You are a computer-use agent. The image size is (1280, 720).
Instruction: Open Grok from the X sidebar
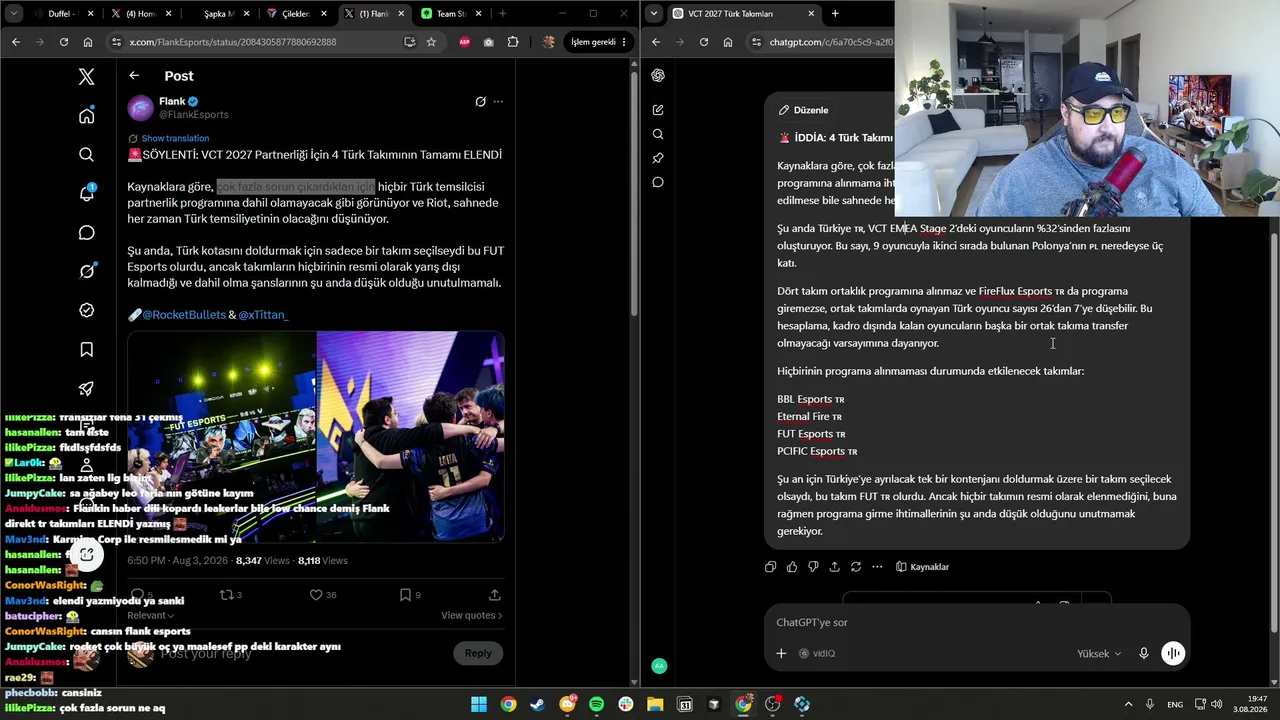[87, 271]
